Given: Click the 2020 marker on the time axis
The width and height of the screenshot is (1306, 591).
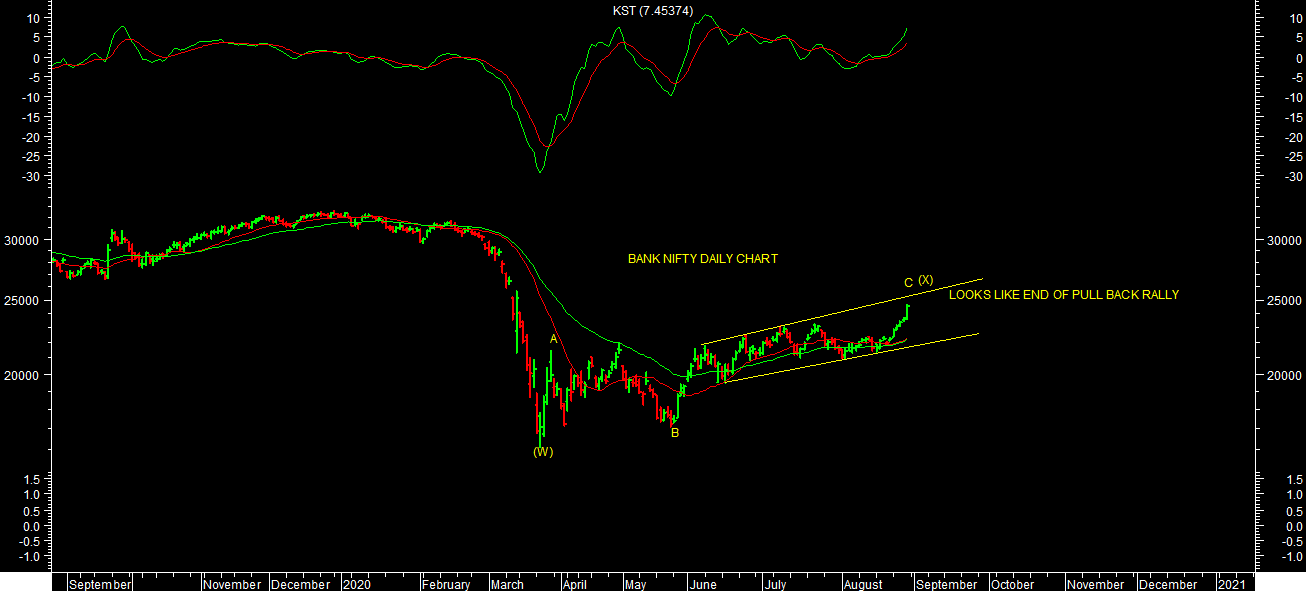Looking at the screenshot, I should [x=357, y=584].
